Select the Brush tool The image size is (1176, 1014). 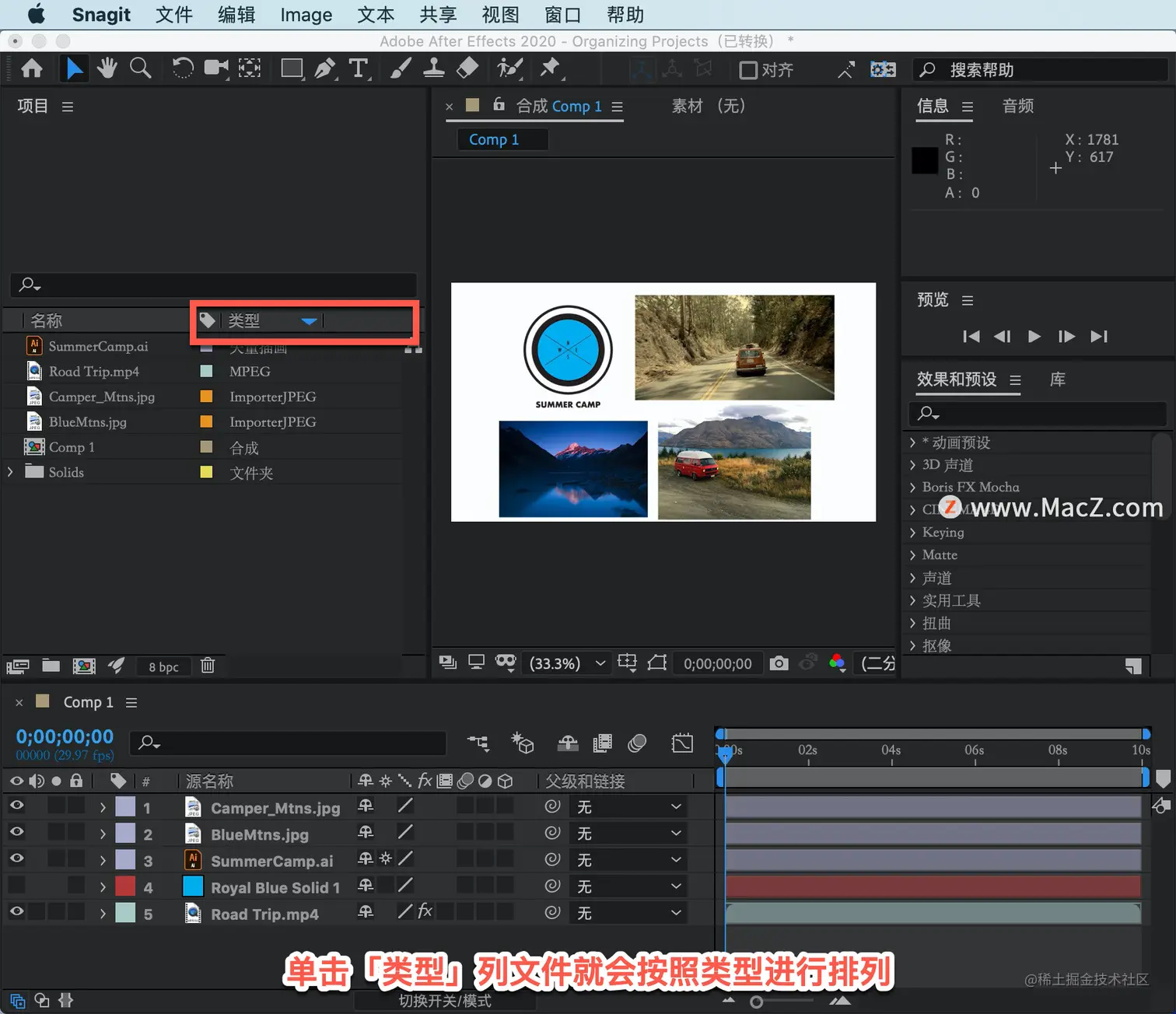(401, 69)
